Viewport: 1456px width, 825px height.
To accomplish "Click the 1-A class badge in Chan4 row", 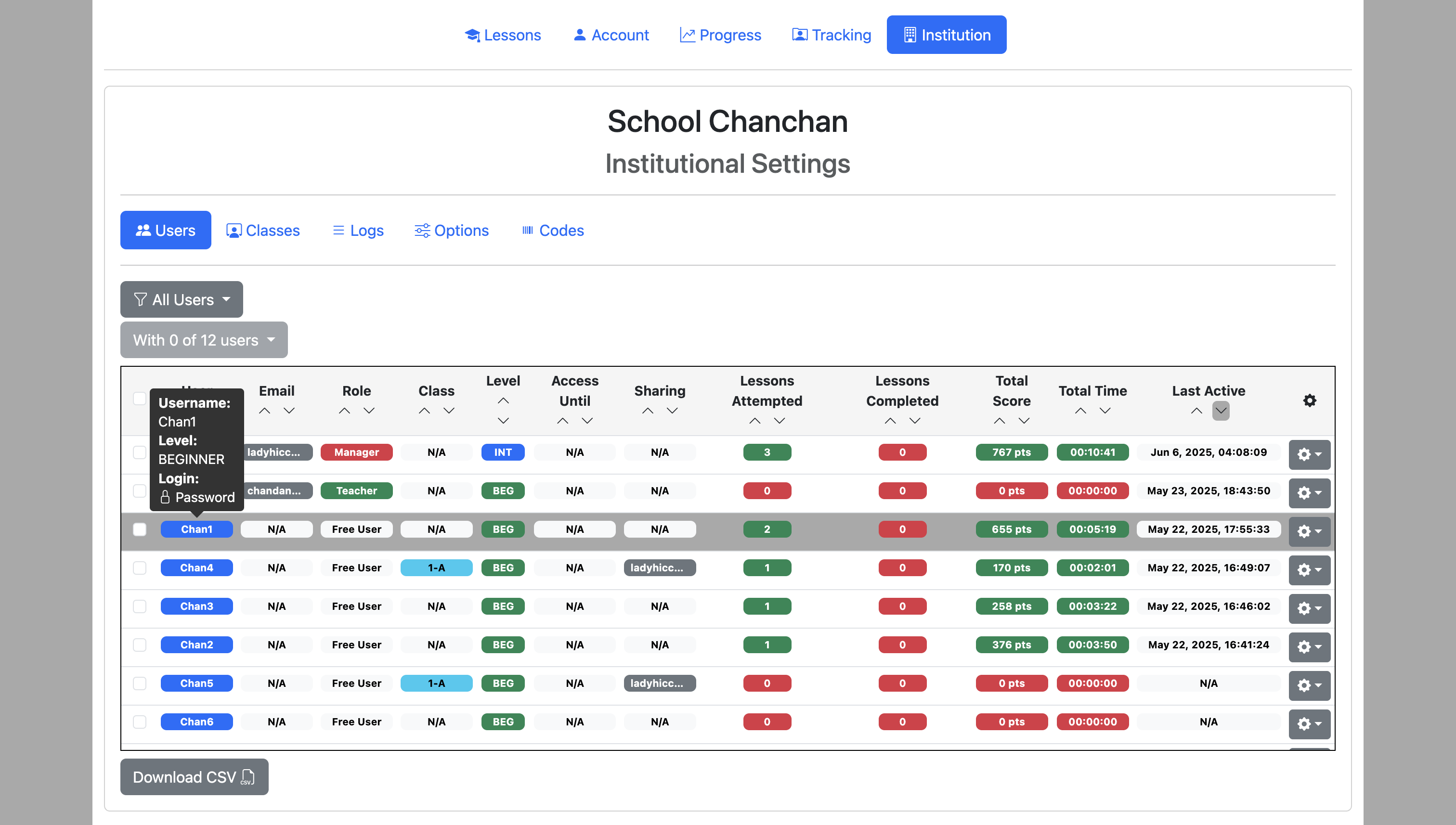I will click(x=436, y=568).
